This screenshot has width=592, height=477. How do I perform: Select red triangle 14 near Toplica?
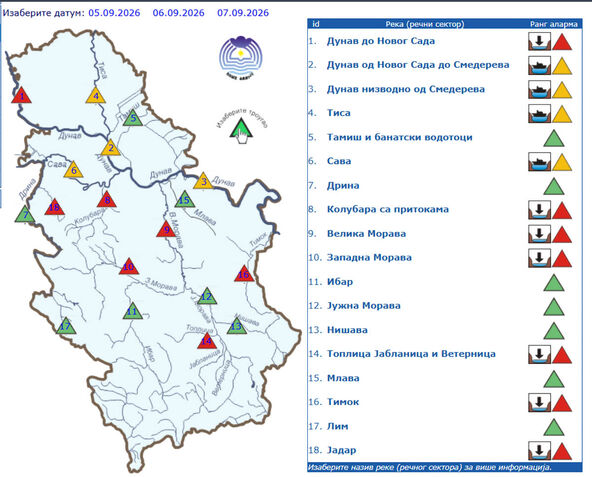click(x=207, y=341)
